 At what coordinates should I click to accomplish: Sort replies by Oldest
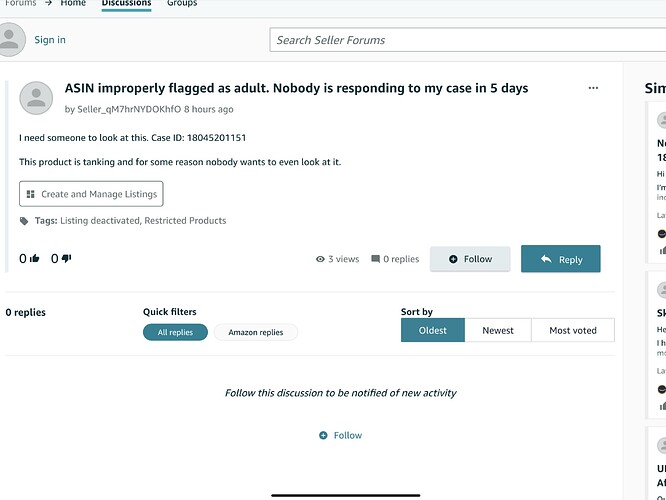click(433, 330)
